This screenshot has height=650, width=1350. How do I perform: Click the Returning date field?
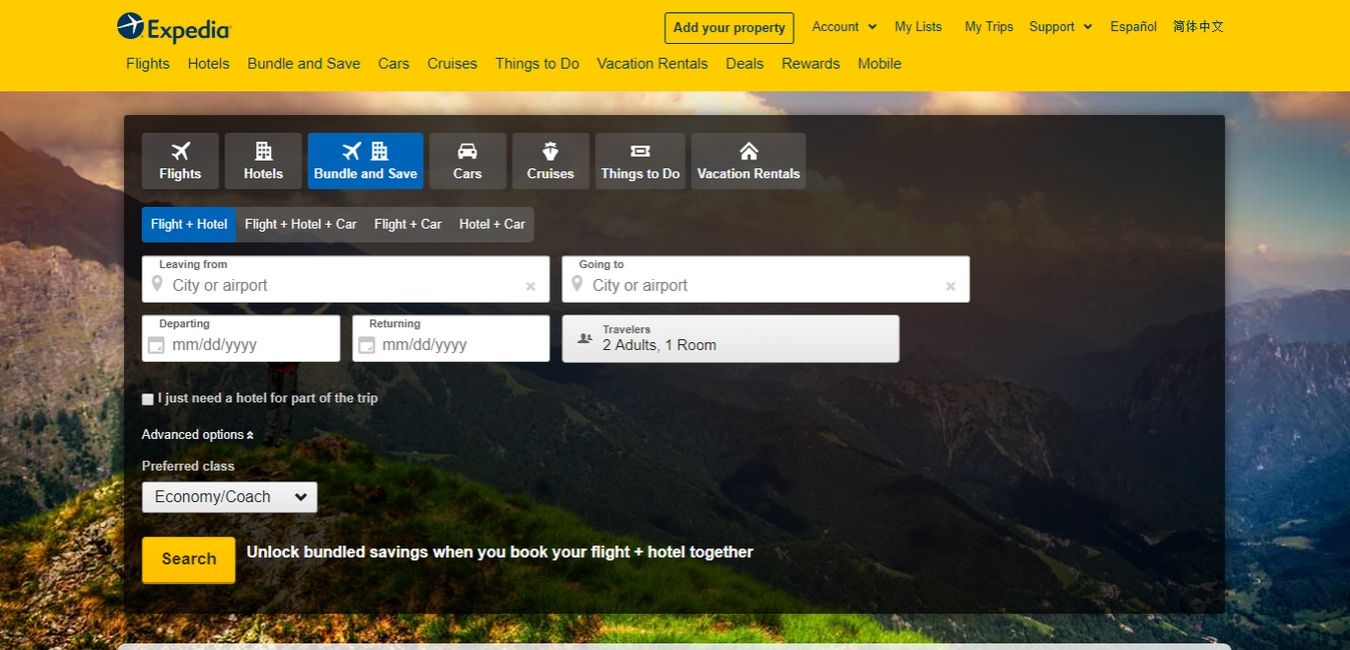click(451, 339)
